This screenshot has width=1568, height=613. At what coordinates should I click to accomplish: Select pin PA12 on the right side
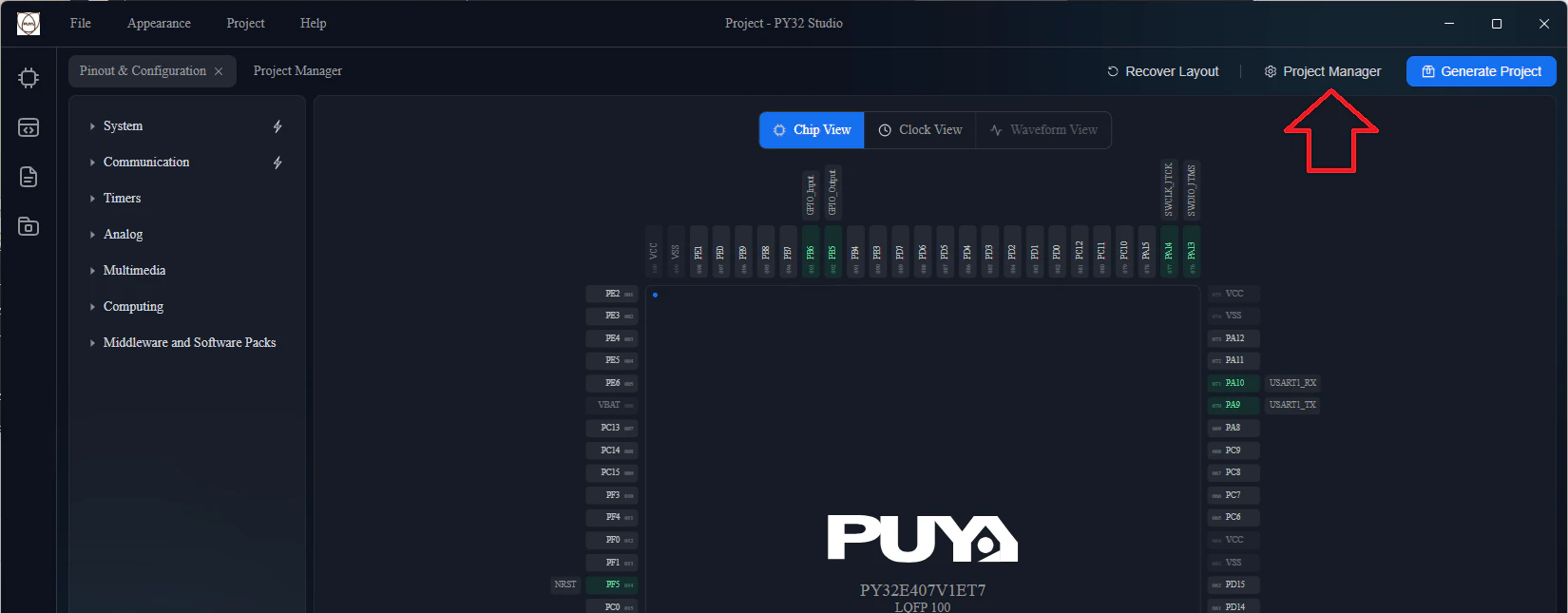(x=1233, y=338)
